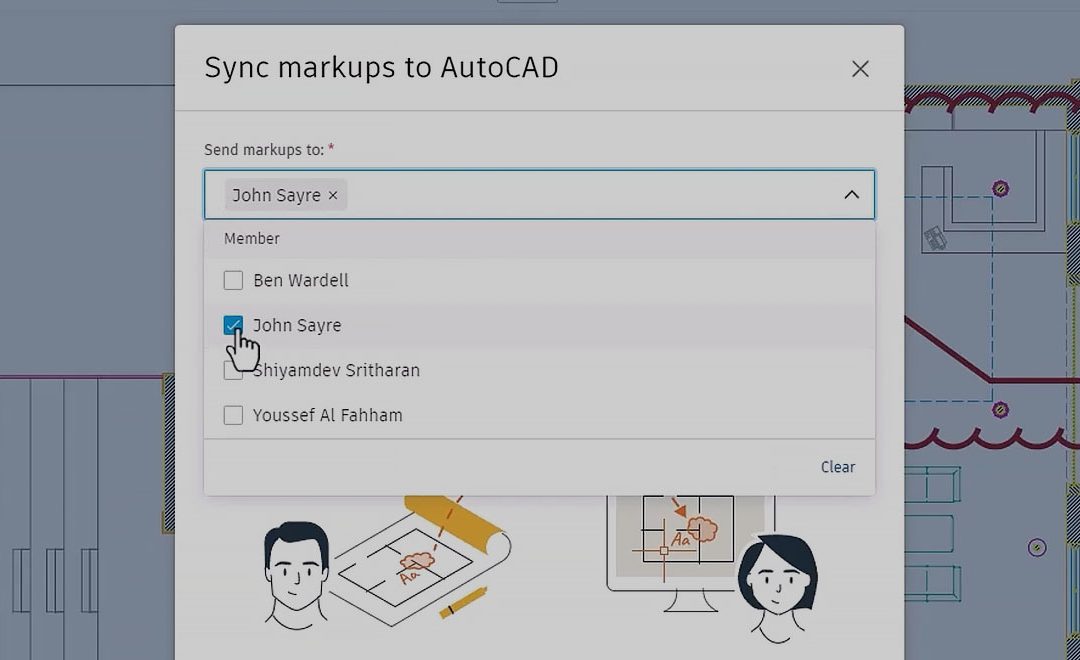The height and width of the screenshot is (660, 1080).
Task: Tick the Shiyamdev Sritharan checkbox
Action: [x=233, y=371]
